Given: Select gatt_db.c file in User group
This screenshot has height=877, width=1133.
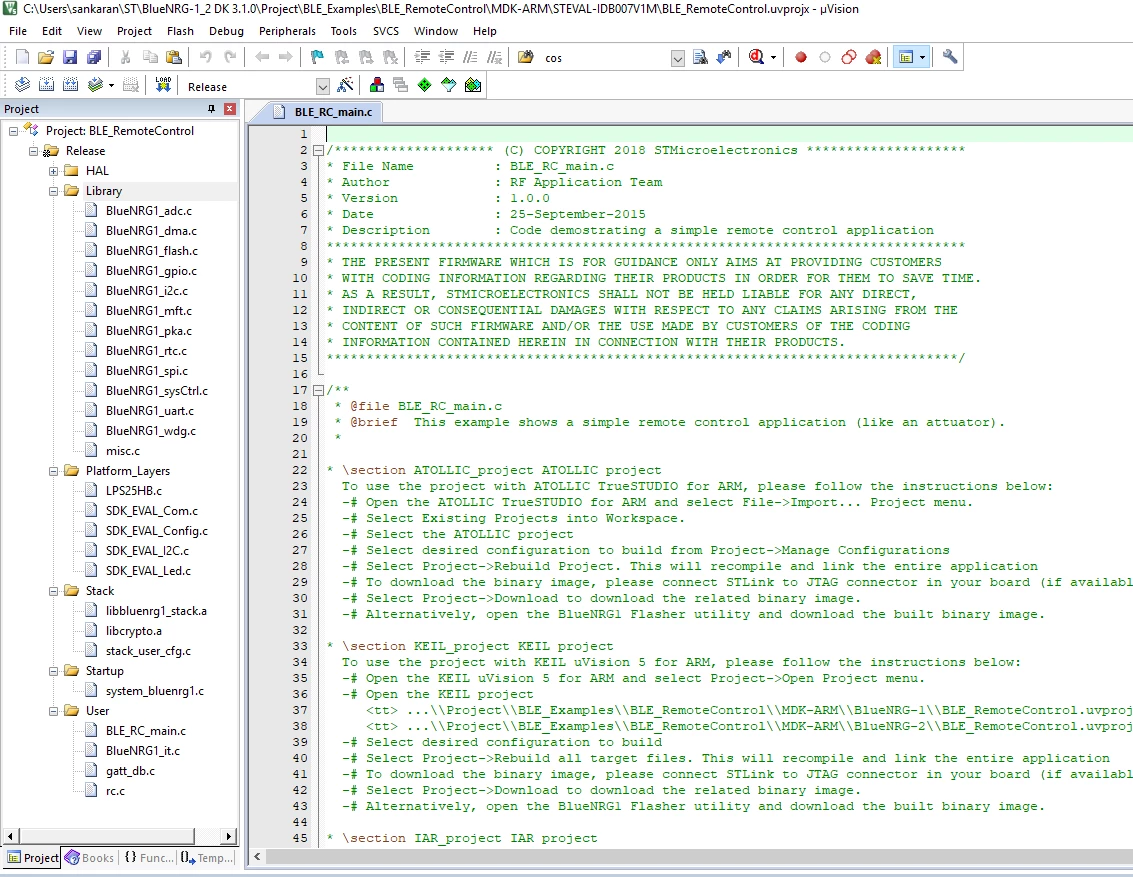Looking at the screenshot, I should [x=130, y=771].
